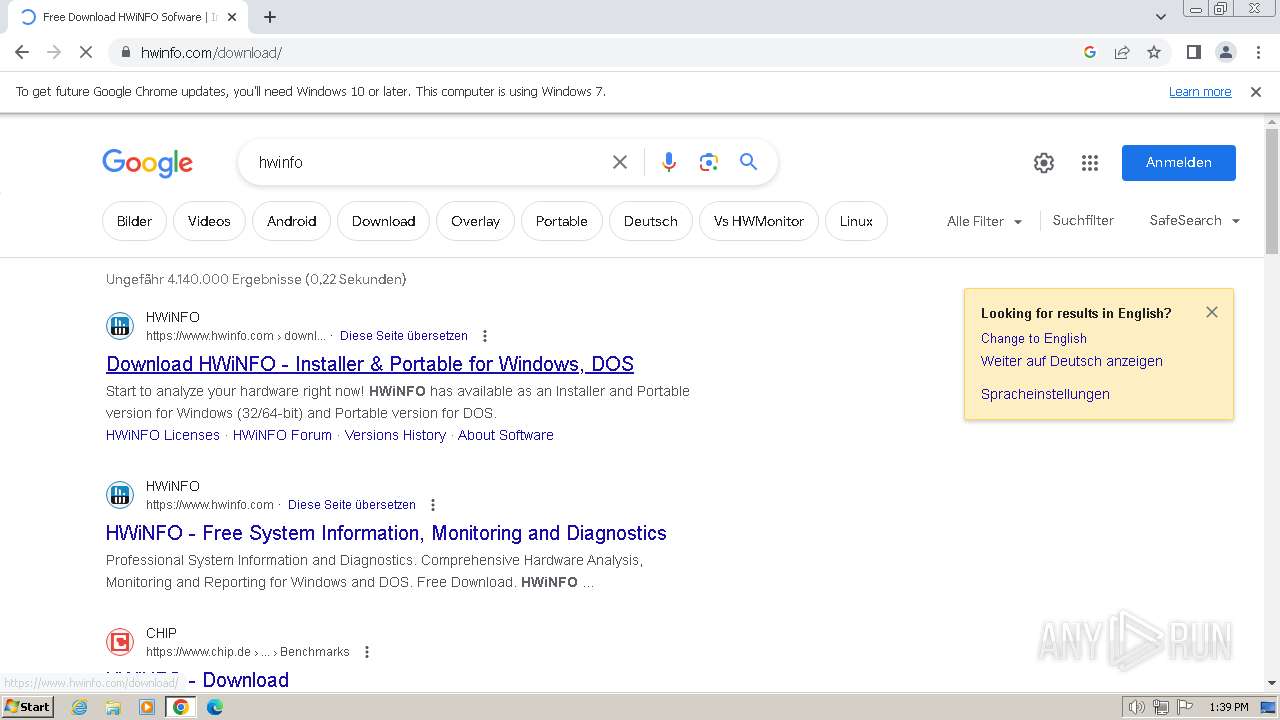Choose Weiter auf Deutsch anzeigen
Image resolution: width=1280 pixels, height=720 pixels.
click(1071, 361)
